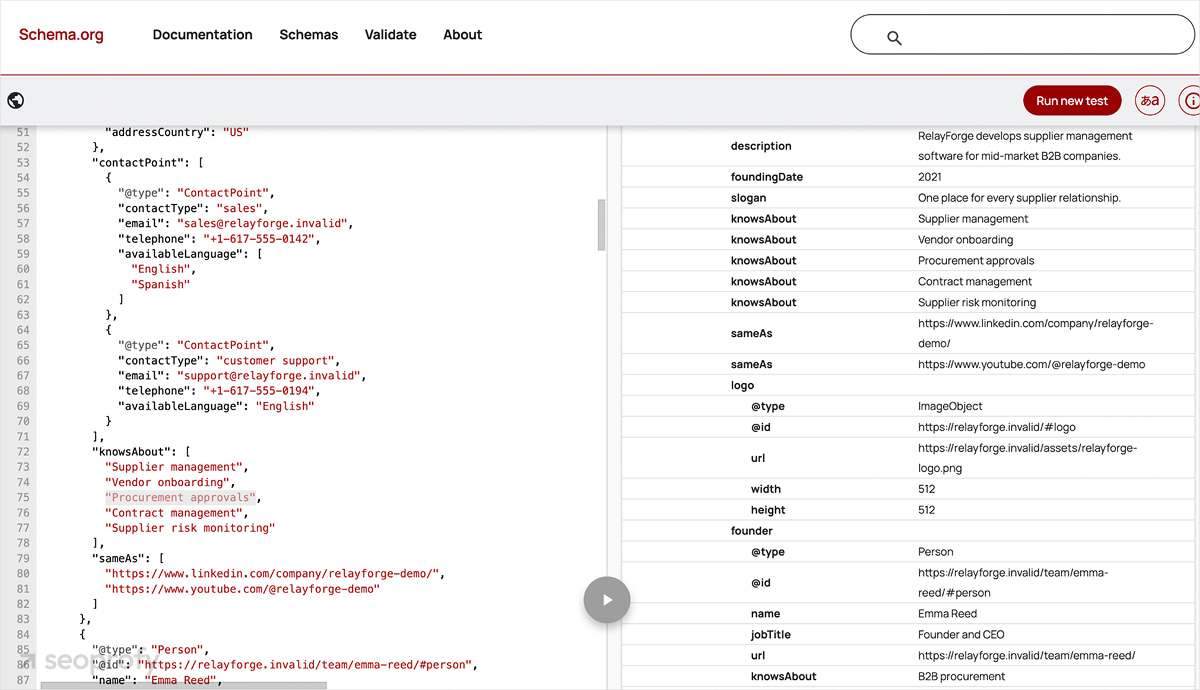This screenshot has width=1200, height=690.
Task: Click the founder name value "Emma Reed"
Action: (947, 614)
